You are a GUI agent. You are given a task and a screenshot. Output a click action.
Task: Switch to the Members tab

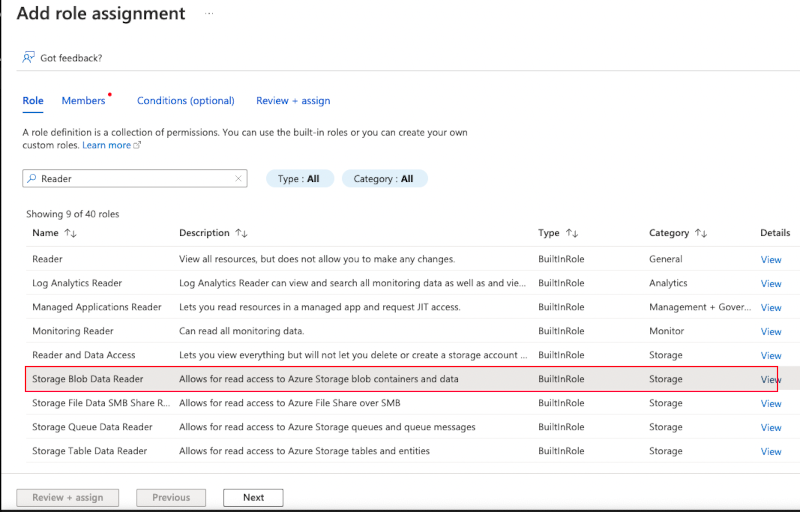click(x=83, y=101)
